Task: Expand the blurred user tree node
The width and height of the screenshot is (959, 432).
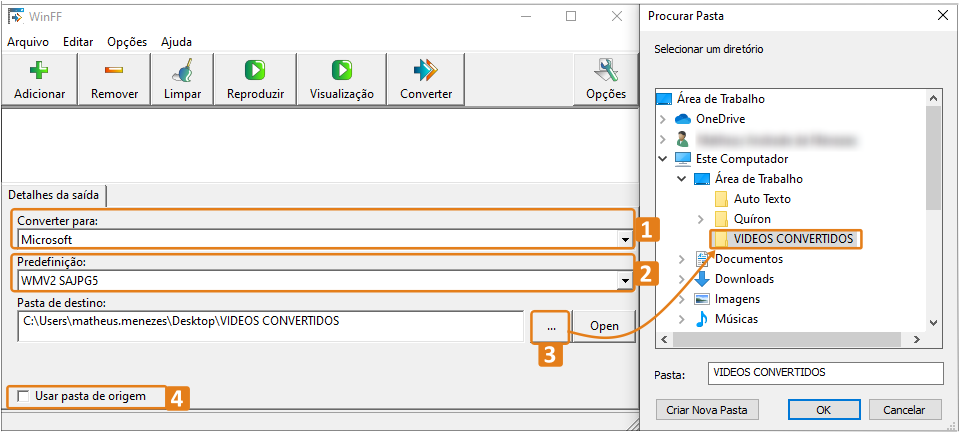Action: coord(662,139)
